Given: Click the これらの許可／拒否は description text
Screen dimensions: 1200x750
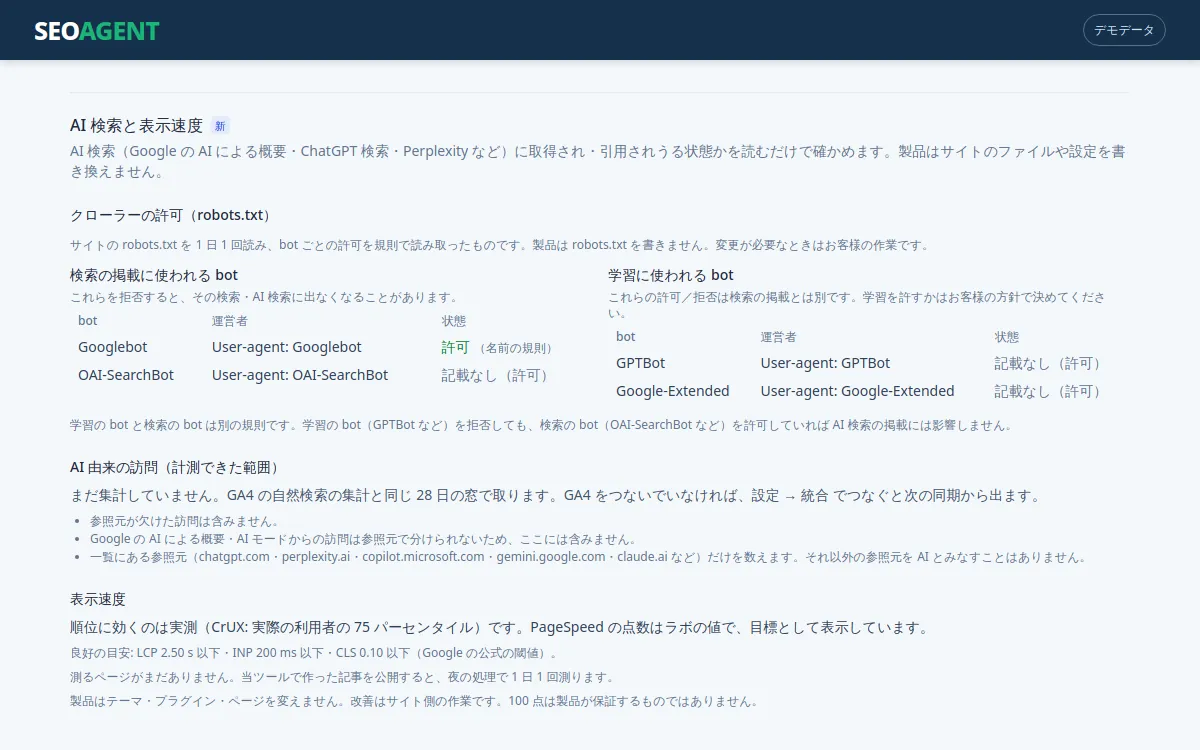Looking at the screenshot, I should [x=858, y=305].
